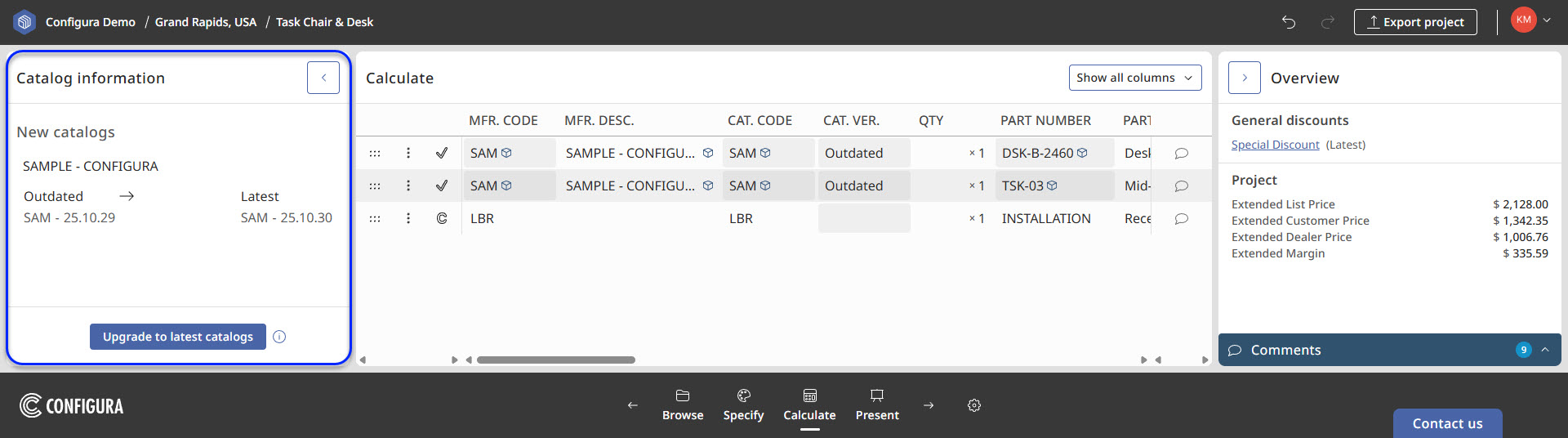The image size is (1568, 438).
Task: Click the far left scroll arrow of table
Action: click(363, 360)
